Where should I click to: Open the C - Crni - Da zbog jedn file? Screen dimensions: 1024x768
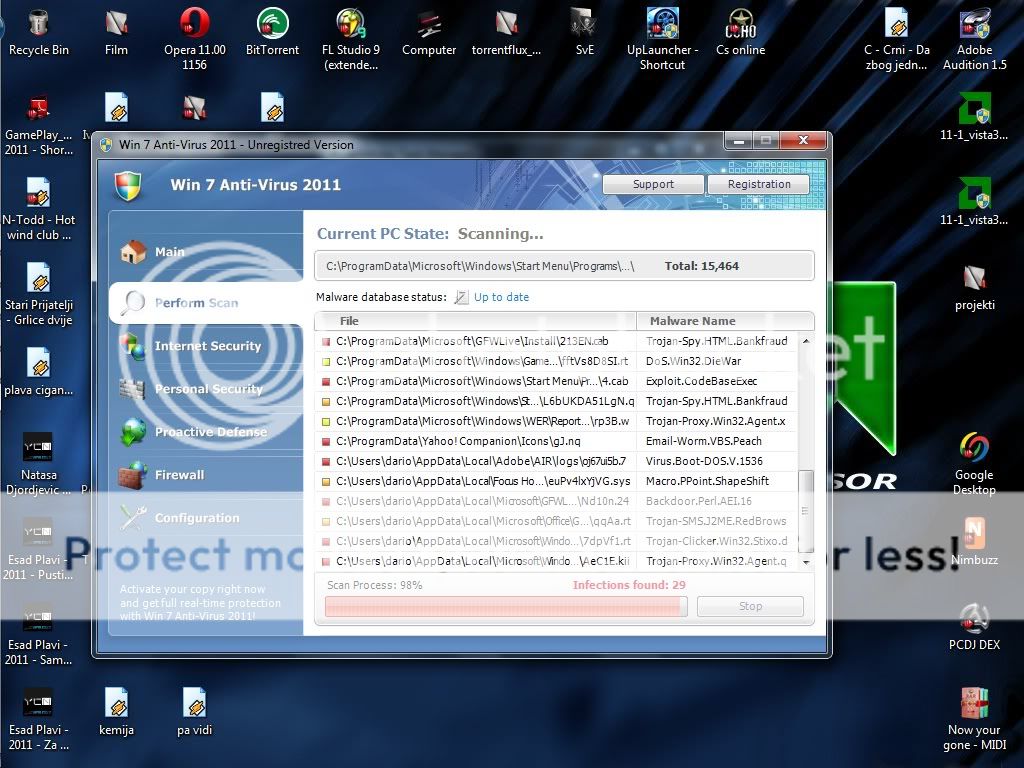point(896,39)
